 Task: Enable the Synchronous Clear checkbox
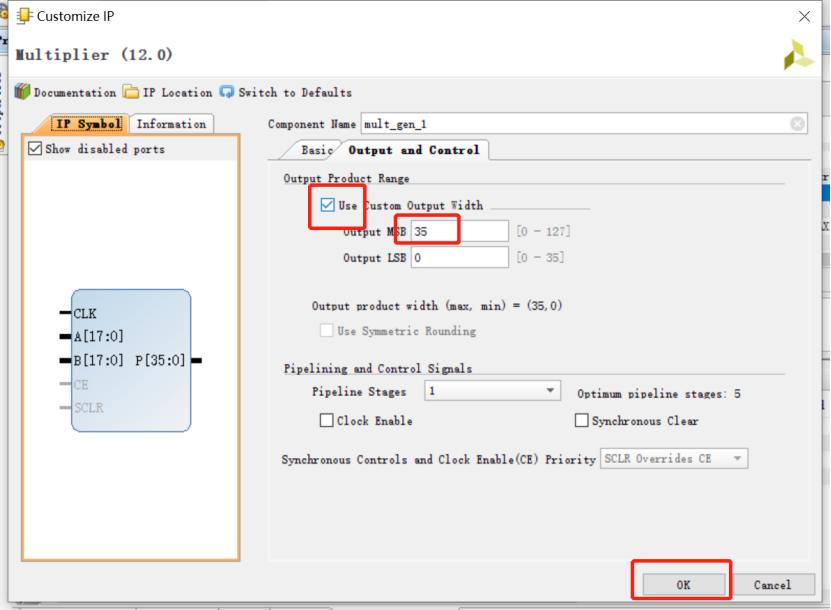(579, 419)
